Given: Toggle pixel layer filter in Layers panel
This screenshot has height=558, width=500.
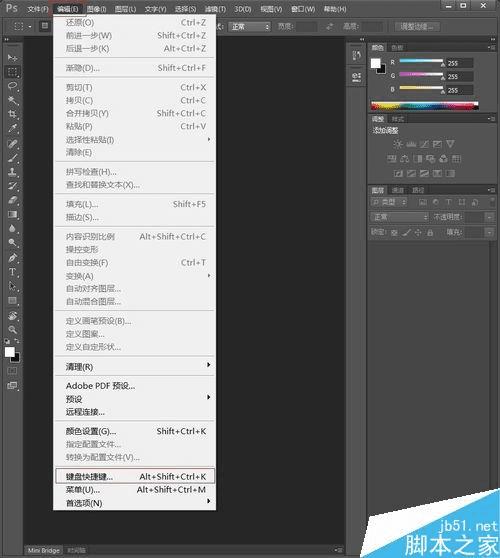Looking at the screenshot, I should 422,202.
